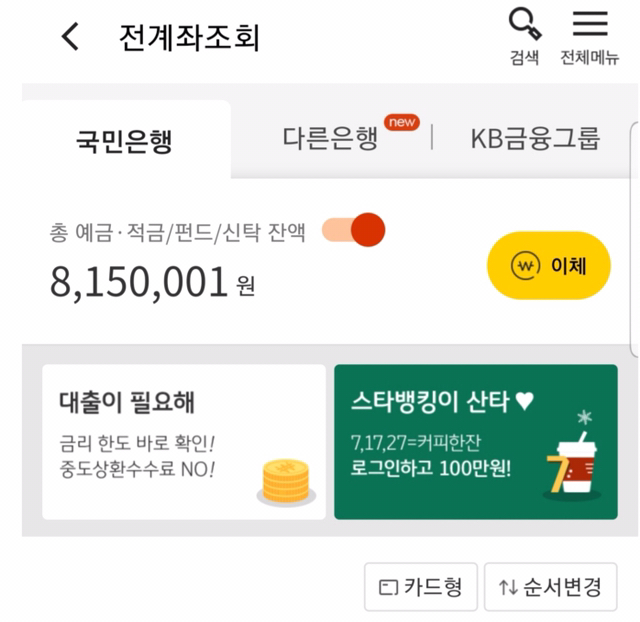Image resolution: width=640 pixels, height=622 pixels.
Task: Switch to 카드형 card view
Action: pyautogui.click(x=420, y=587)
